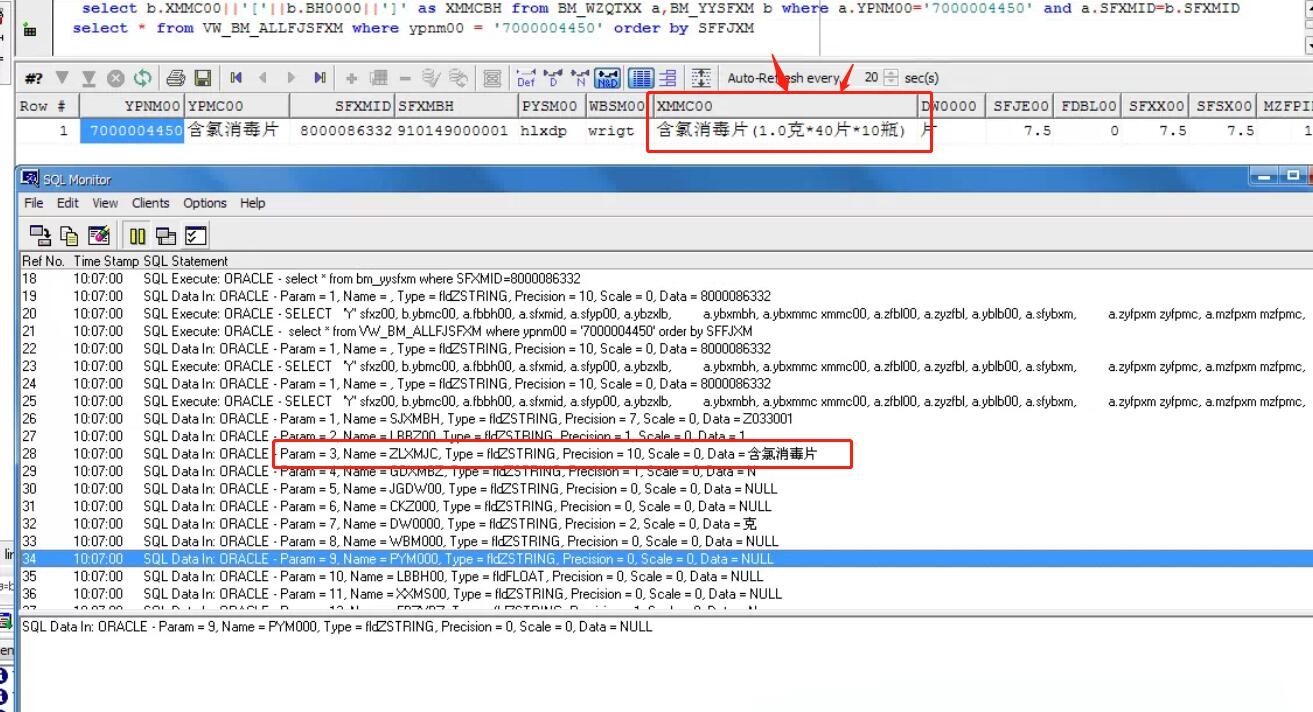
Task: Go to previous record in result grid
Action: (x=263, y=78)
